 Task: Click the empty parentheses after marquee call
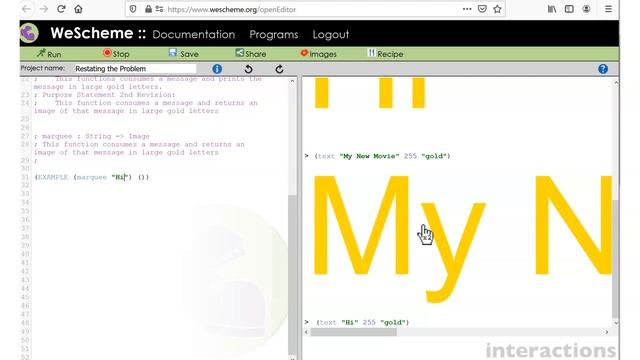tap(143, 177)
